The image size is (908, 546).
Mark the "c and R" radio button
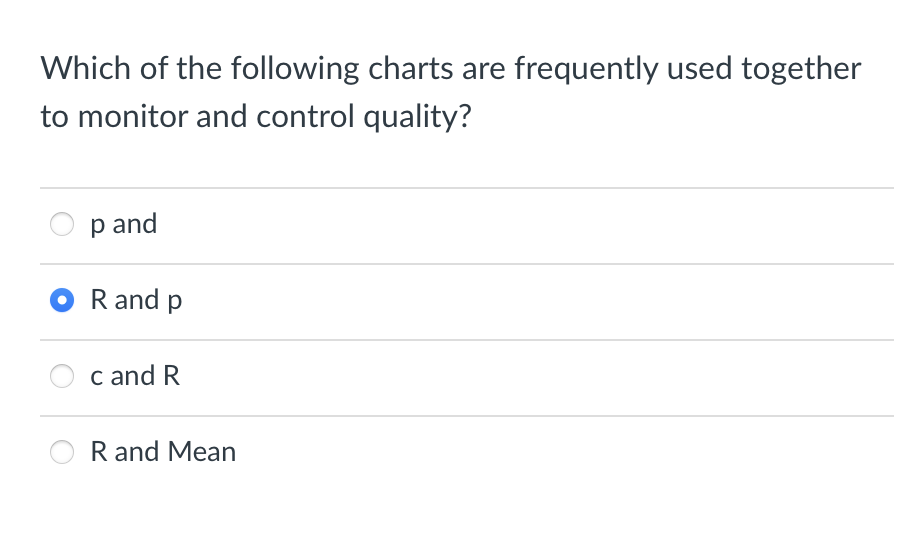click(x=63, y=376)
